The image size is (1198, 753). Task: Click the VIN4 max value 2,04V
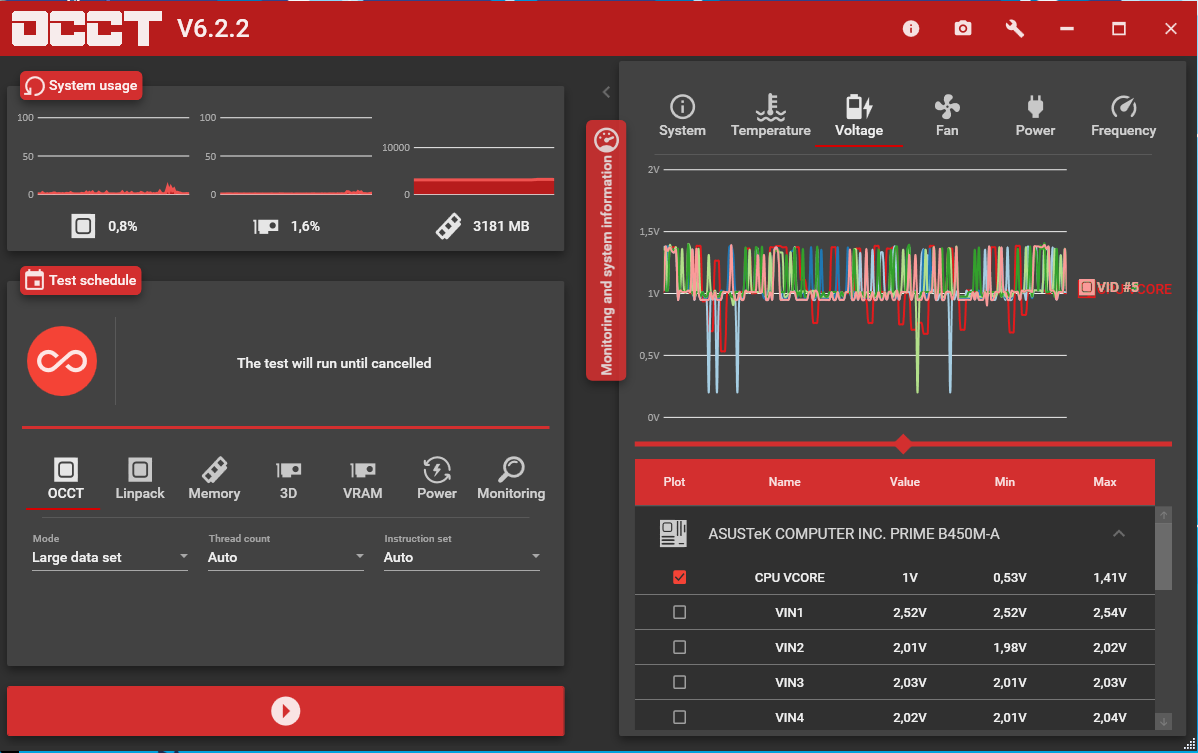(1109, 717)
